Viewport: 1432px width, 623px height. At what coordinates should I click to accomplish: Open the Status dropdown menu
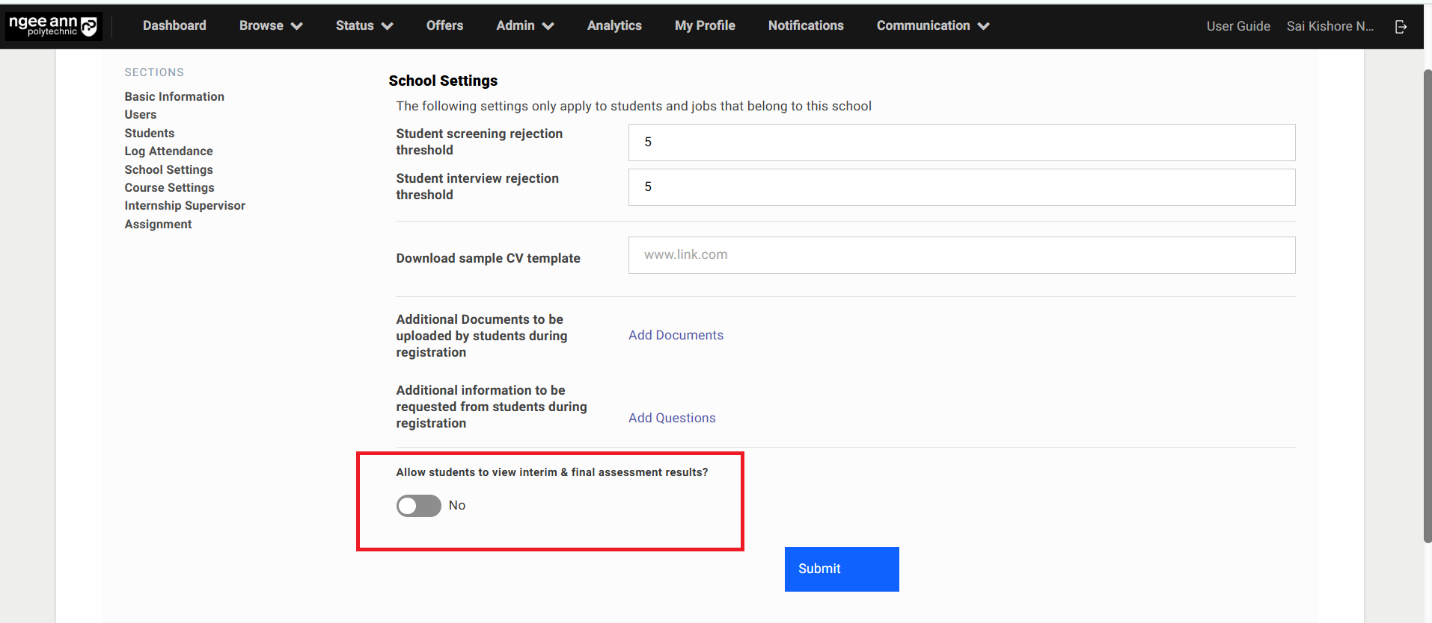[x=364, y=26]
